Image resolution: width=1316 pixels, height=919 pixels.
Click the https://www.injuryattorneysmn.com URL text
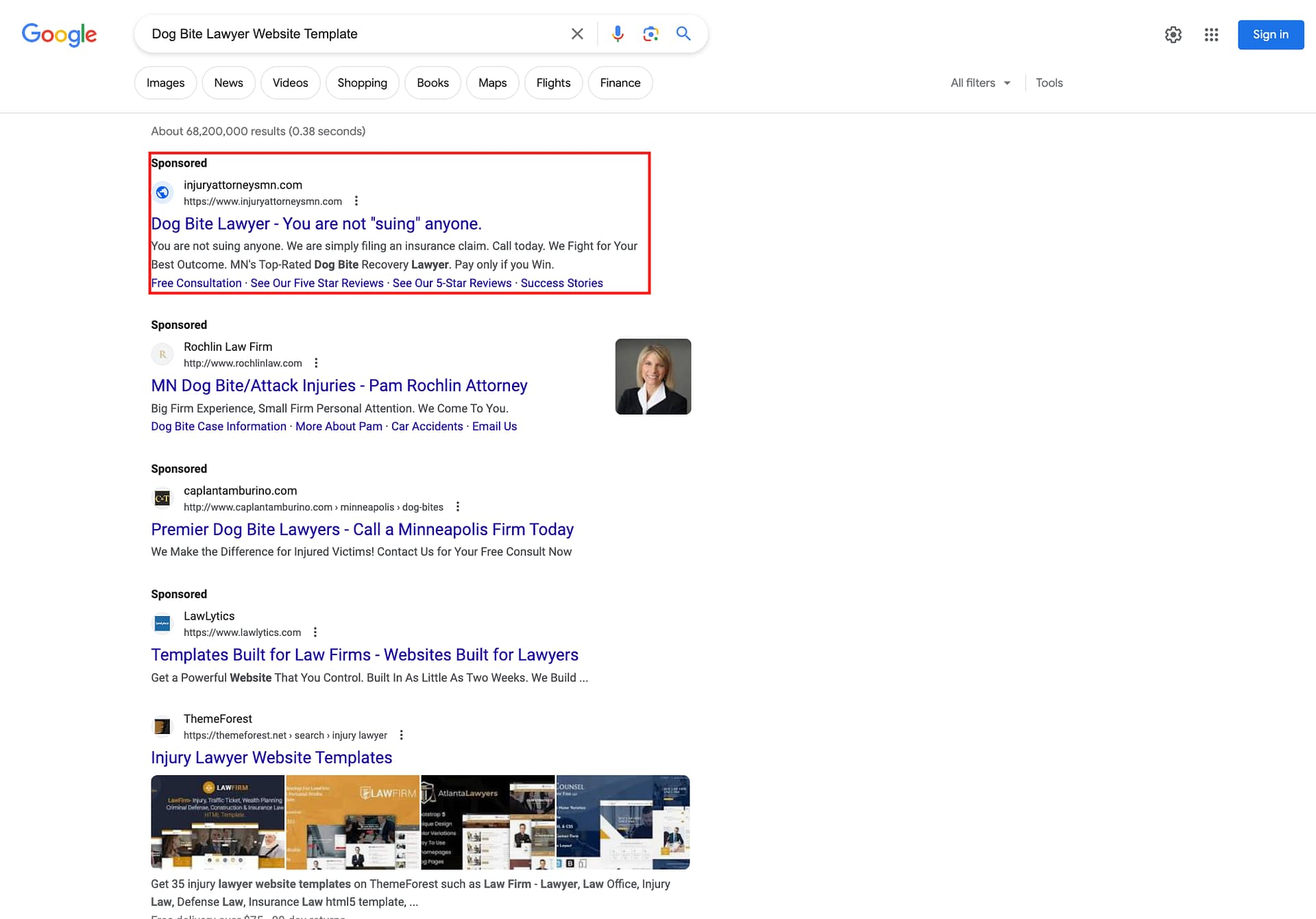tap(263, 201)
